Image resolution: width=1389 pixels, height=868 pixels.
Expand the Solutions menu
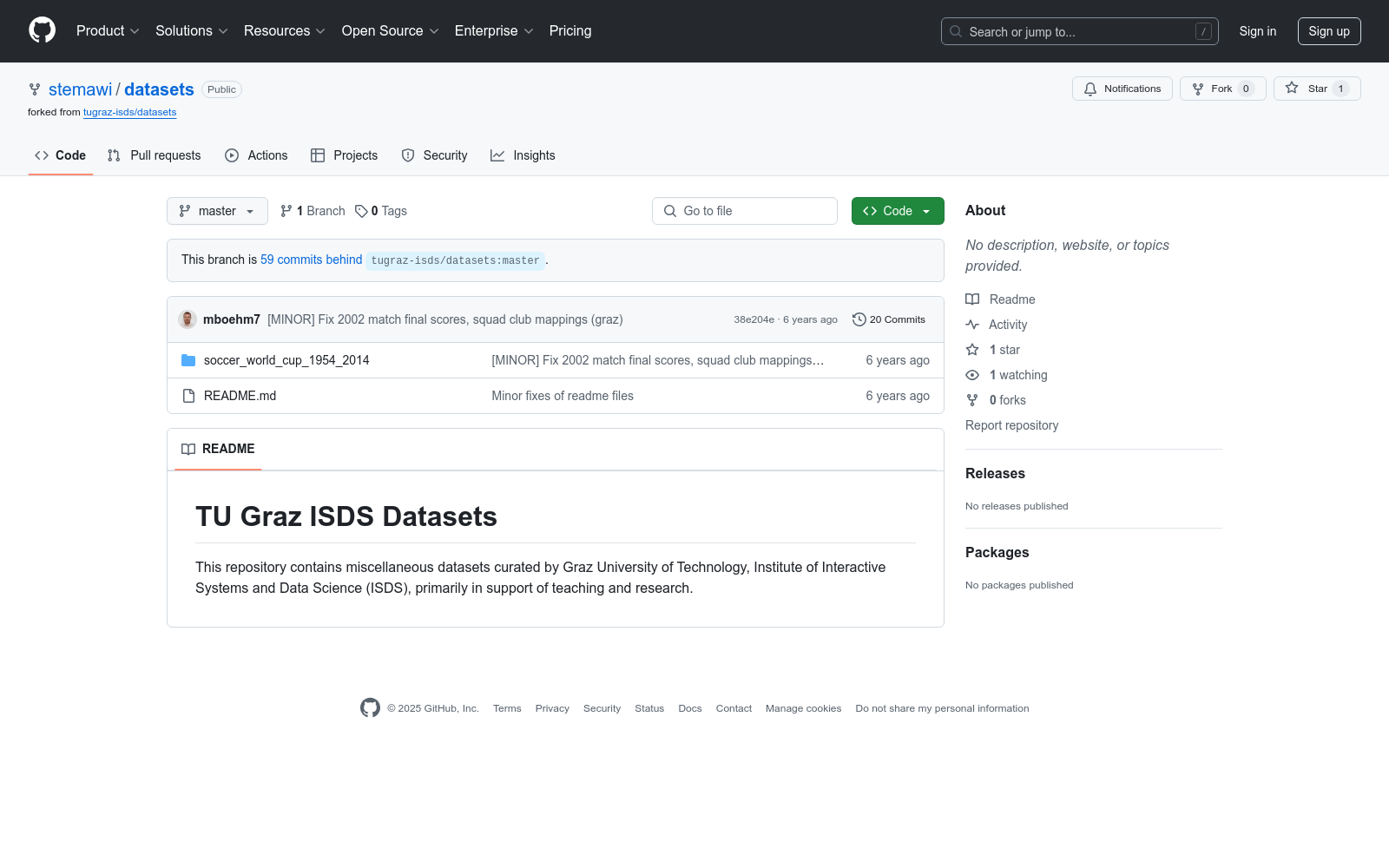(x=192, y=31)
